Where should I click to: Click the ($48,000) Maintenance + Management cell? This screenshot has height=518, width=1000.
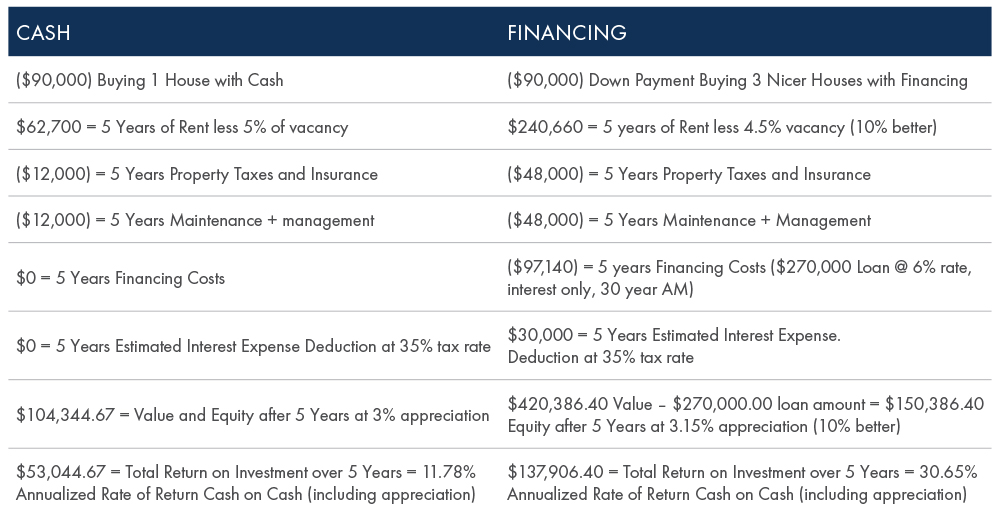point(746,219)
